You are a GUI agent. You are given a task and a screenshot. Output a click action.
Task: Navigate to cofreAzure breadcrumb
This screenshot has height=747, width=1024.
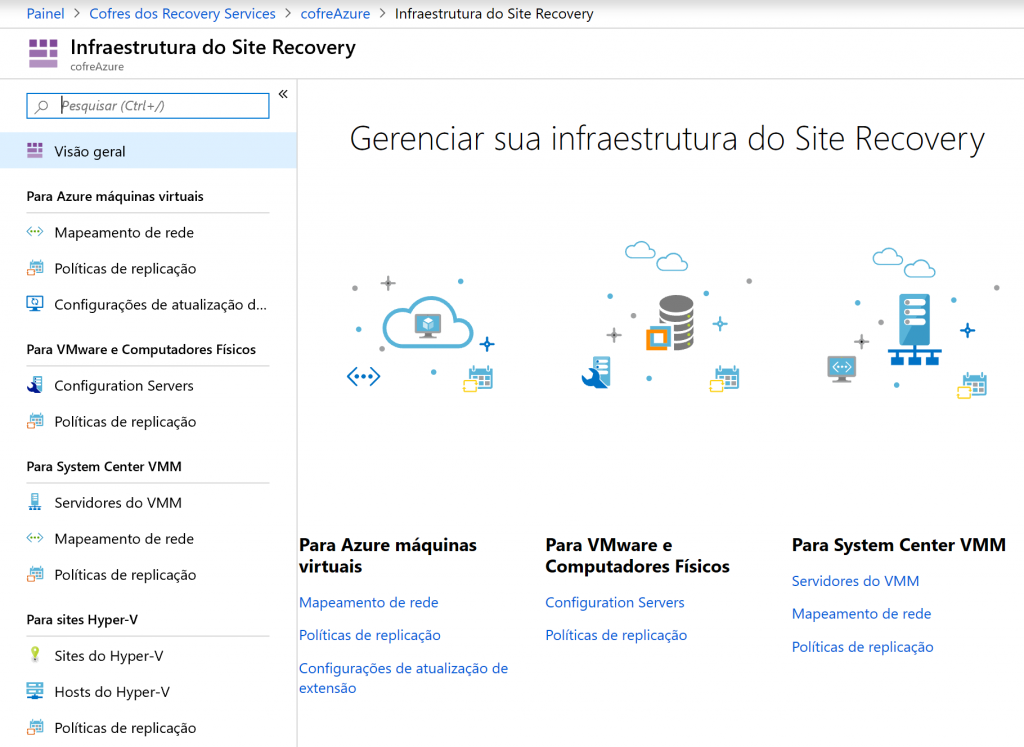click(x=335, y=14)
